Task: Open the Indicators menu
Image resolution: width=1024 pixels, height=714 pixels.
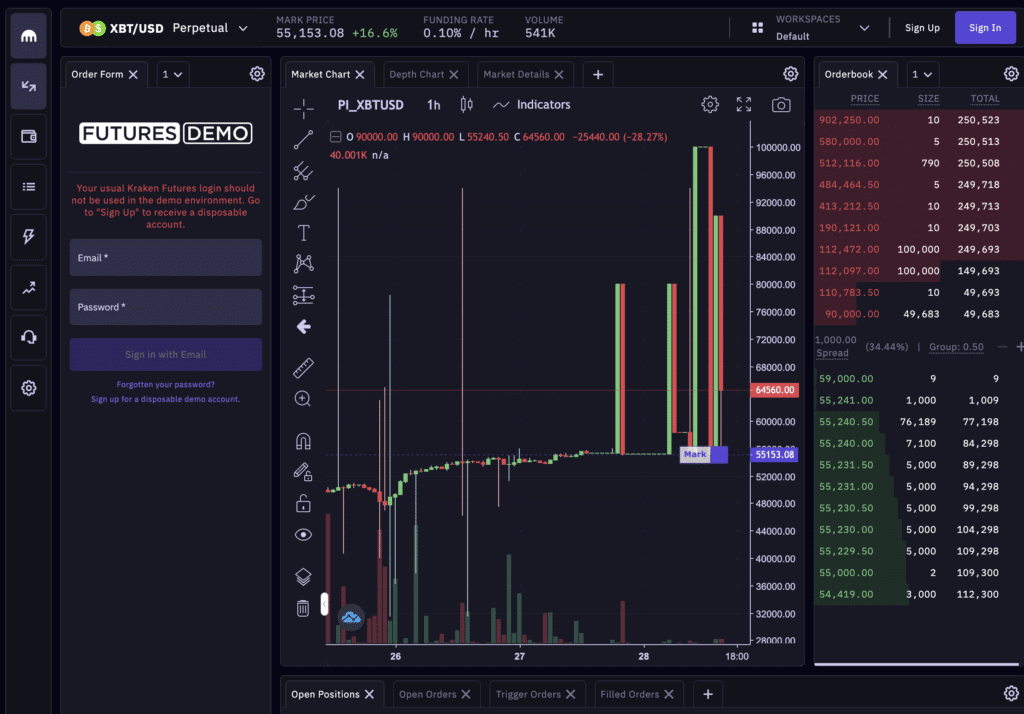Action: pyautogui.click(x=532, y=105)
